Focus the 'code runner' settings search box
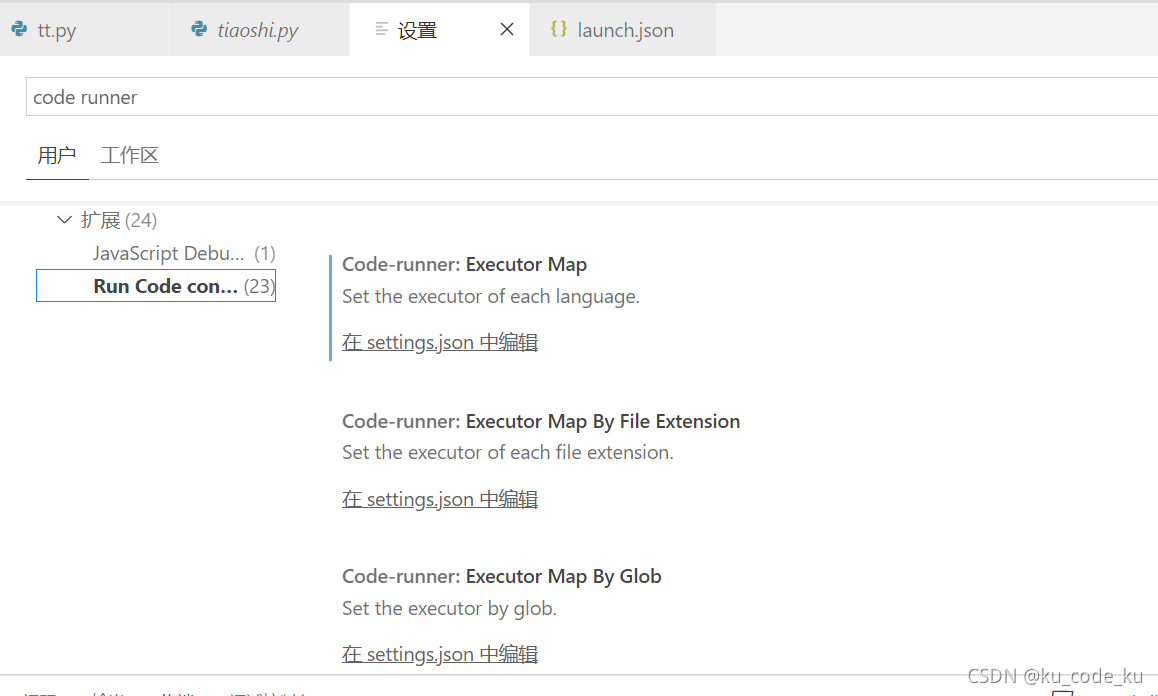This screenshot has height=696, width=1158. (592, 97)
